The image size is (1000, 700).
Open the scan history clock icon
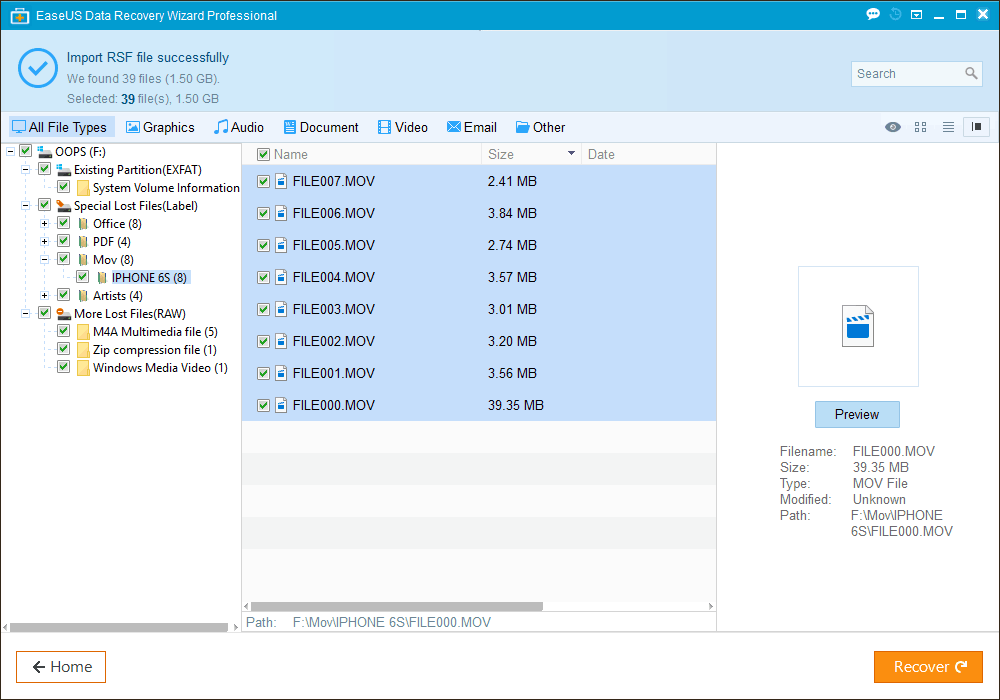pyautogui.click(x=895, y=14)
